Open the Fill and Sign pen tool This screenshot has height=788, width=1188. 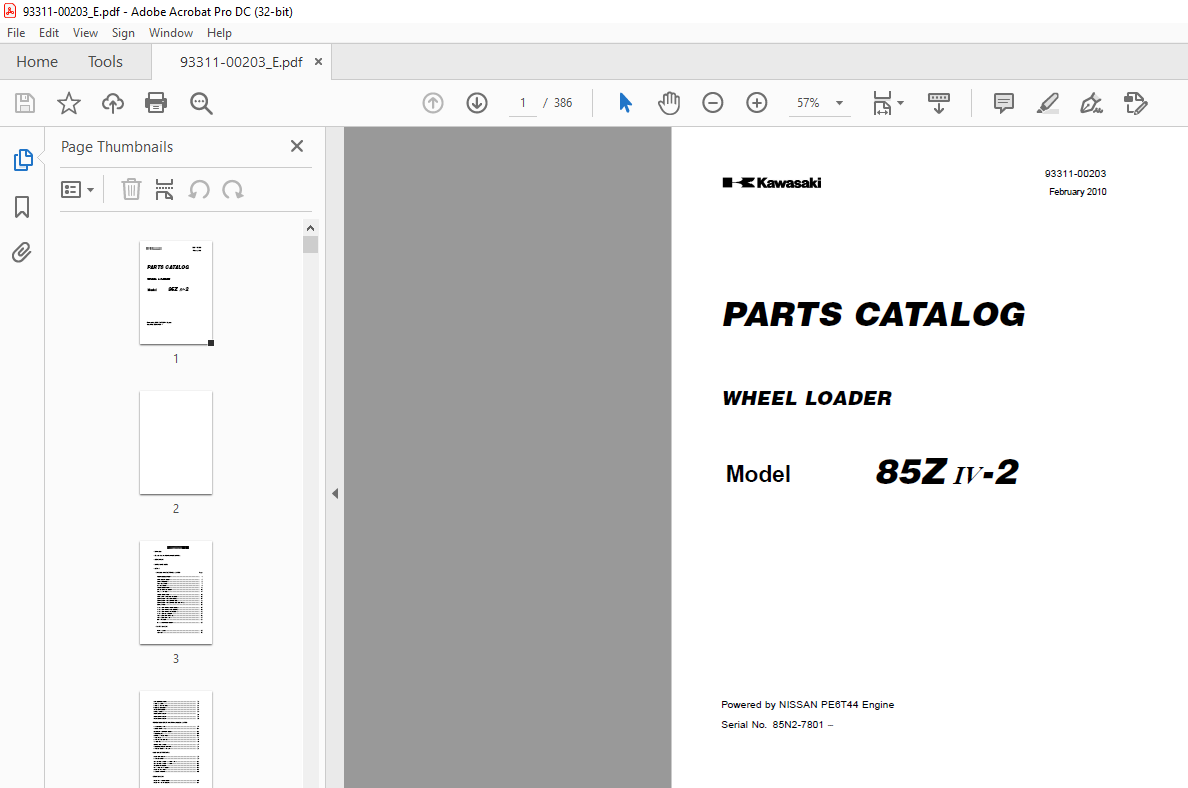coord(1092,103)
